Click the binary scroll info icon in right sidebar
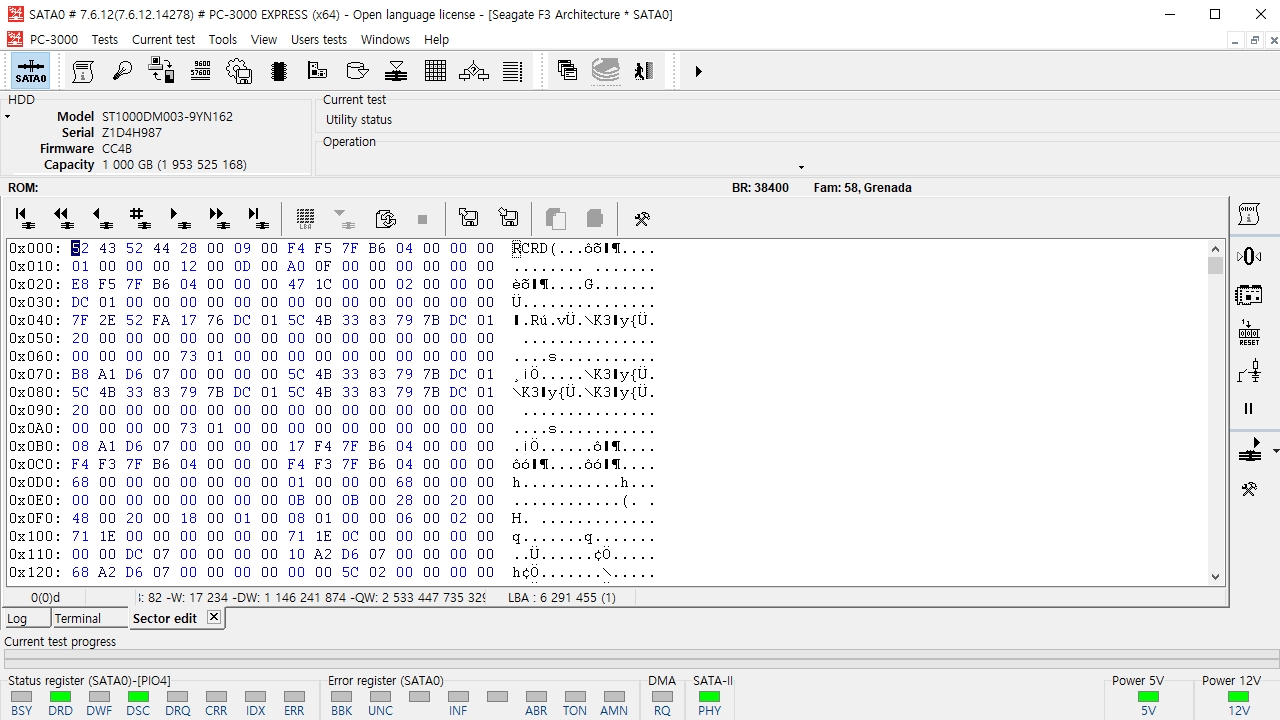 point(1249,214)
